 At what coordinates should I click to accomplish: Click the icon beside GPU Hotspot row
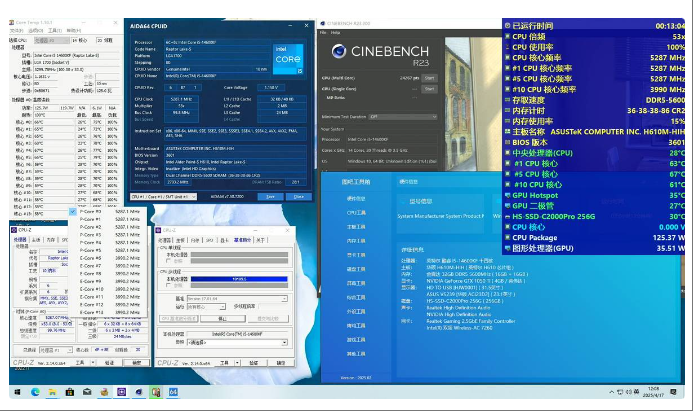(x=507, y=195)
